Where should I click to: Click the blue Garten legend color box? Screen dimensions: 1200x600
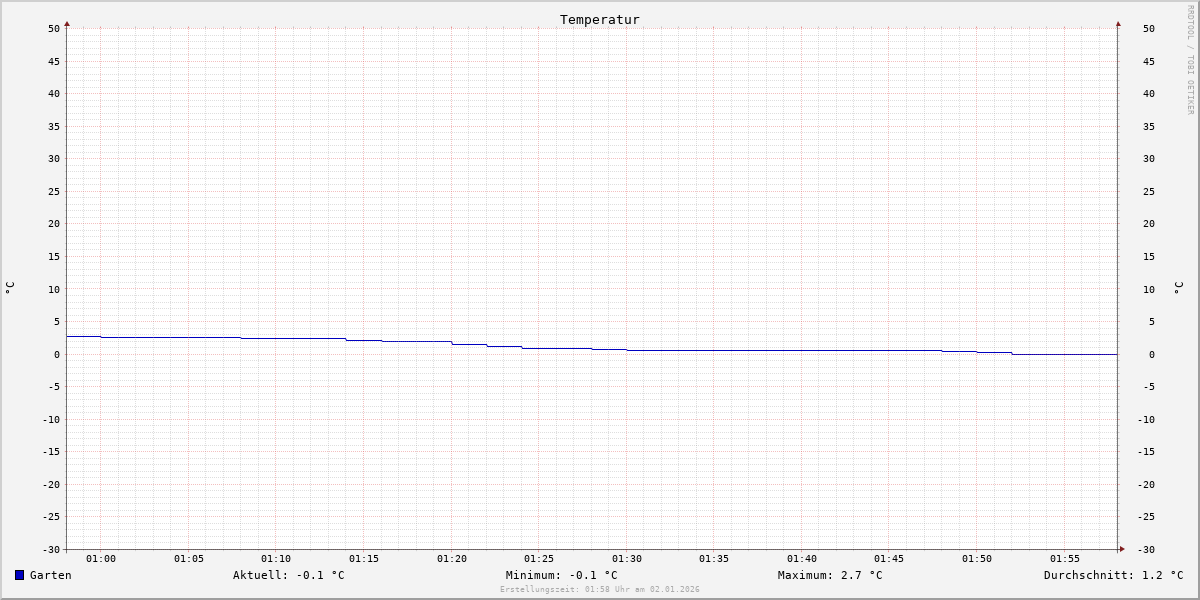tap(19, 575)
